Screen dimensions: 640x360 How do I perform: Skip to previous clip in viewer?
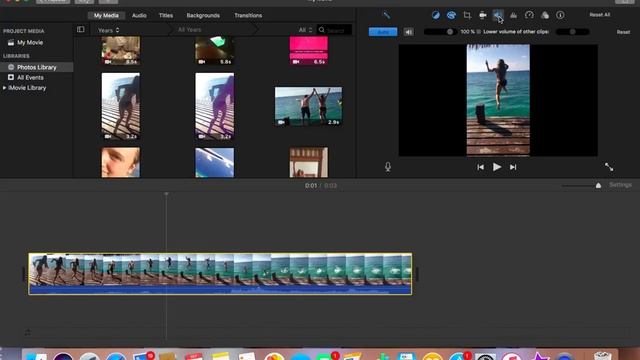click(x=480, y=167)
